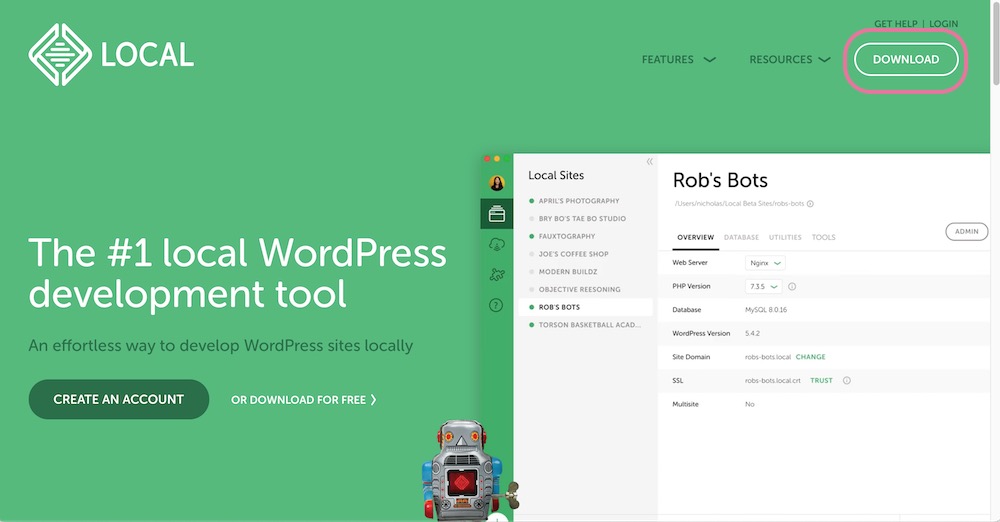
Task: Select Bry Bo's Tae Bo Studio site
Action: [582, 219]
